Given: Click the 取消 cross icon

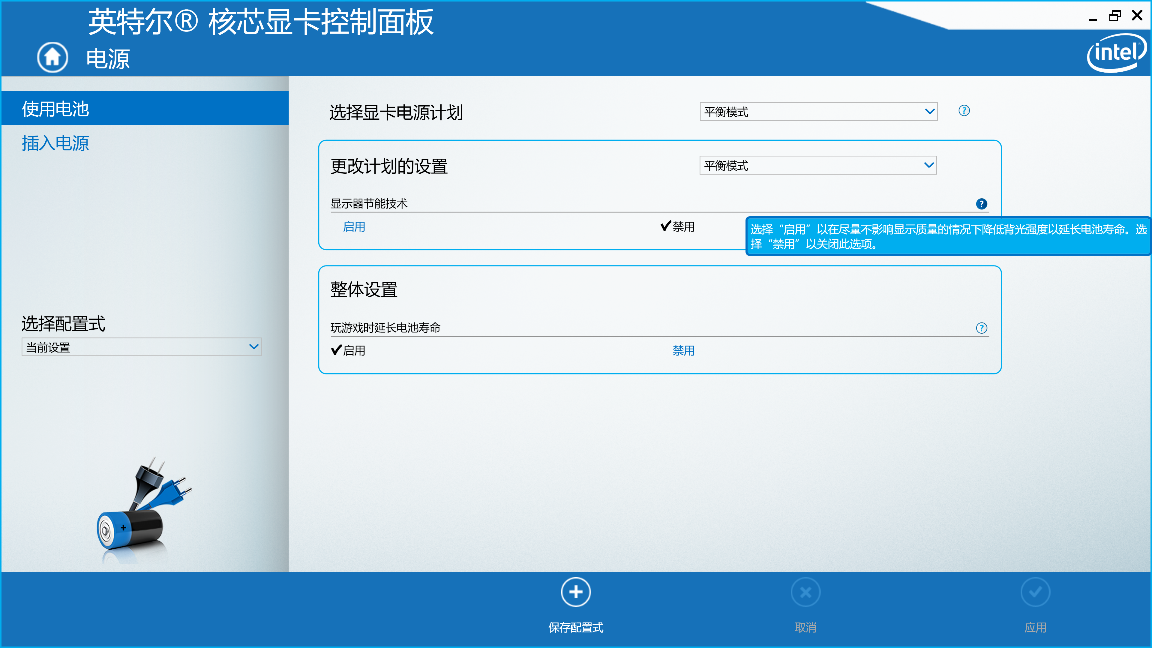Looking at the screenshot, I should click(x=805, y=592).
